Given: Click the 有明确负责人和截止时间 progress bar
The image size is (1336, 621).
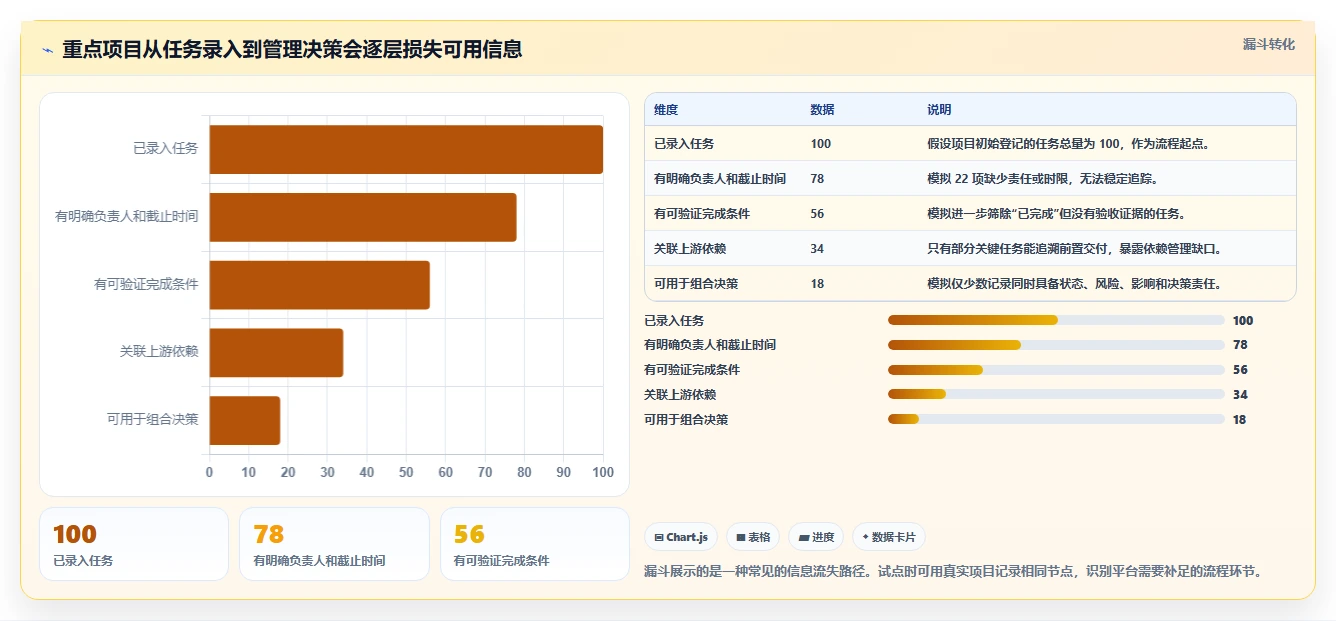Looking at the screenshot, I should click(1056, 345).
